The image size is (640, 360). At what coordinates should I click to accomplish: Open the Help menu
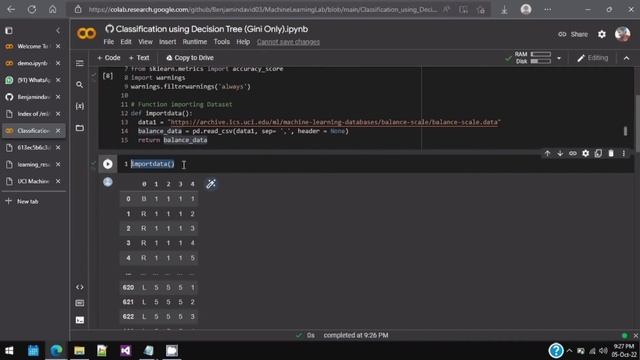(243, 42)
